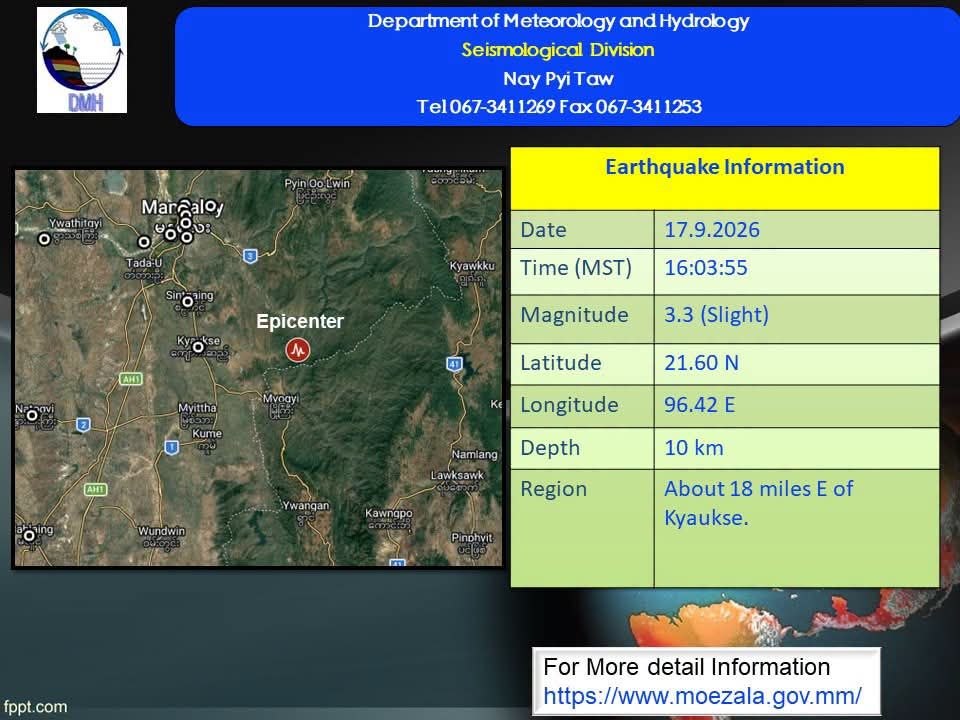Click the route 1 shield near Kume
Viewport: 960px width, 720px height.
click(171, 448)
